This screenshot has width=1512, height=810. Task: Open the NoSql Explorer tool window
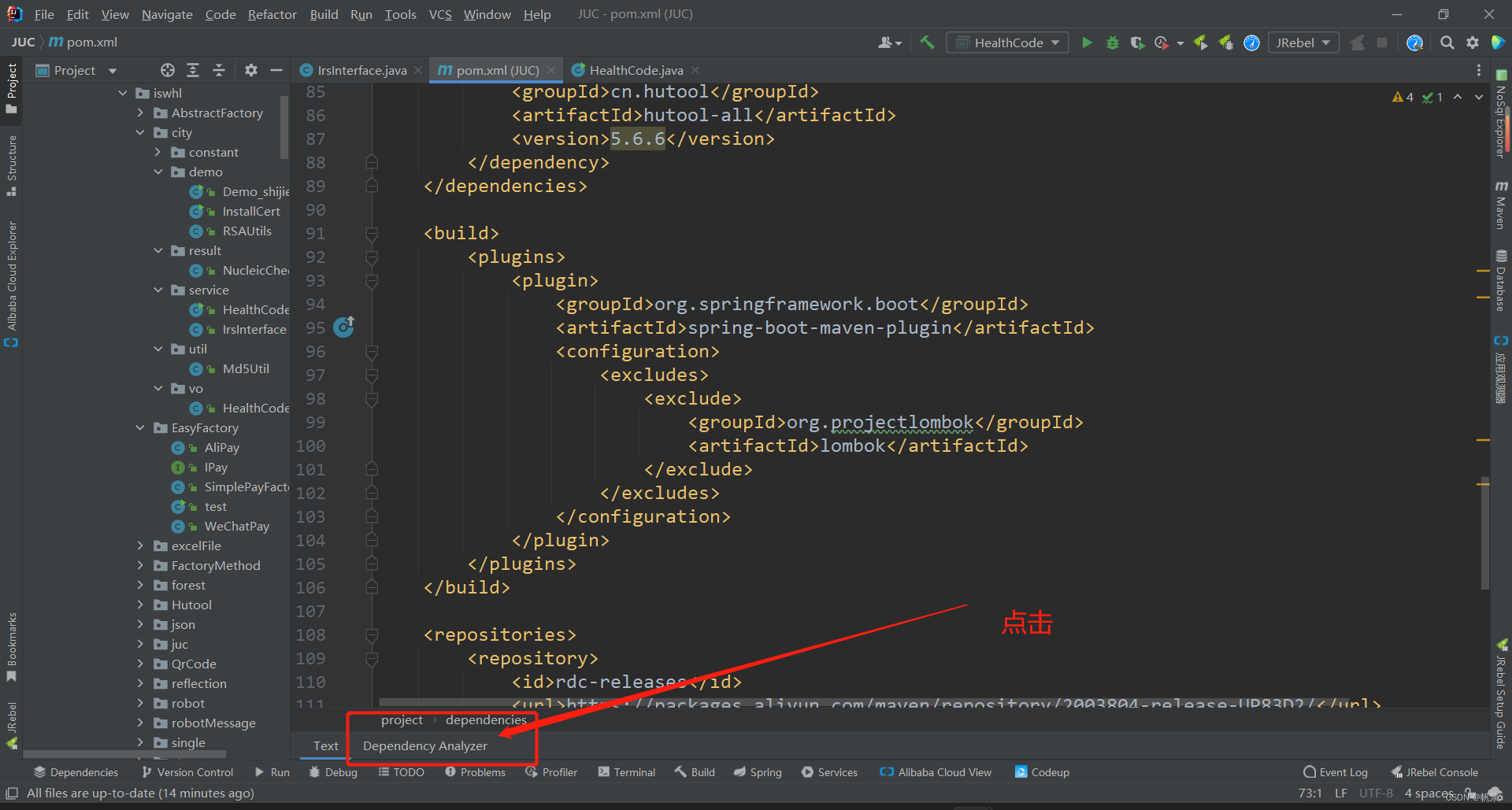pyautogui.click(x=1501, y=114)
